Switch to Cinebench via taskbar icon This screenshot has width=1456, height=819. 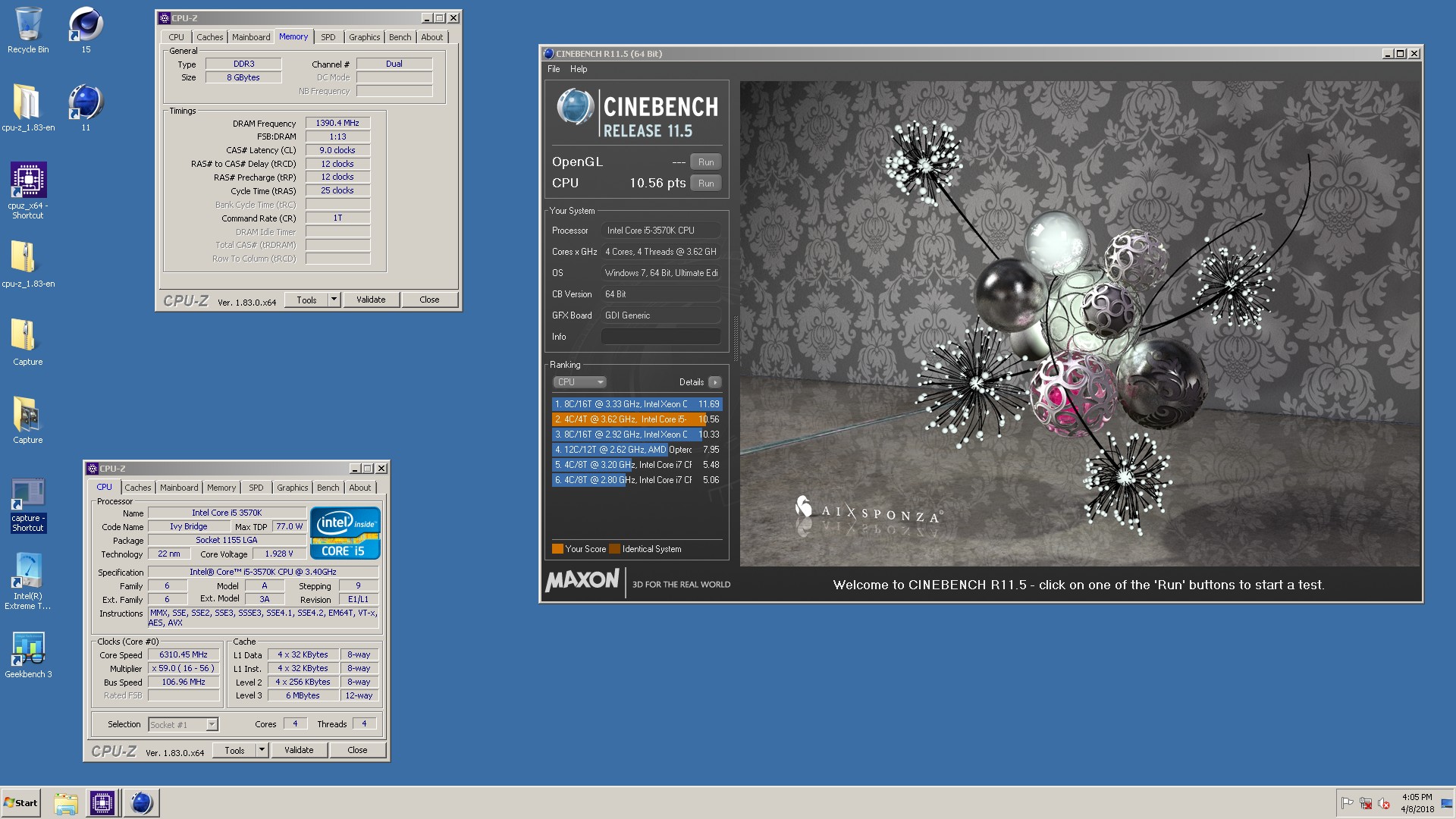[x=141, y=803]
